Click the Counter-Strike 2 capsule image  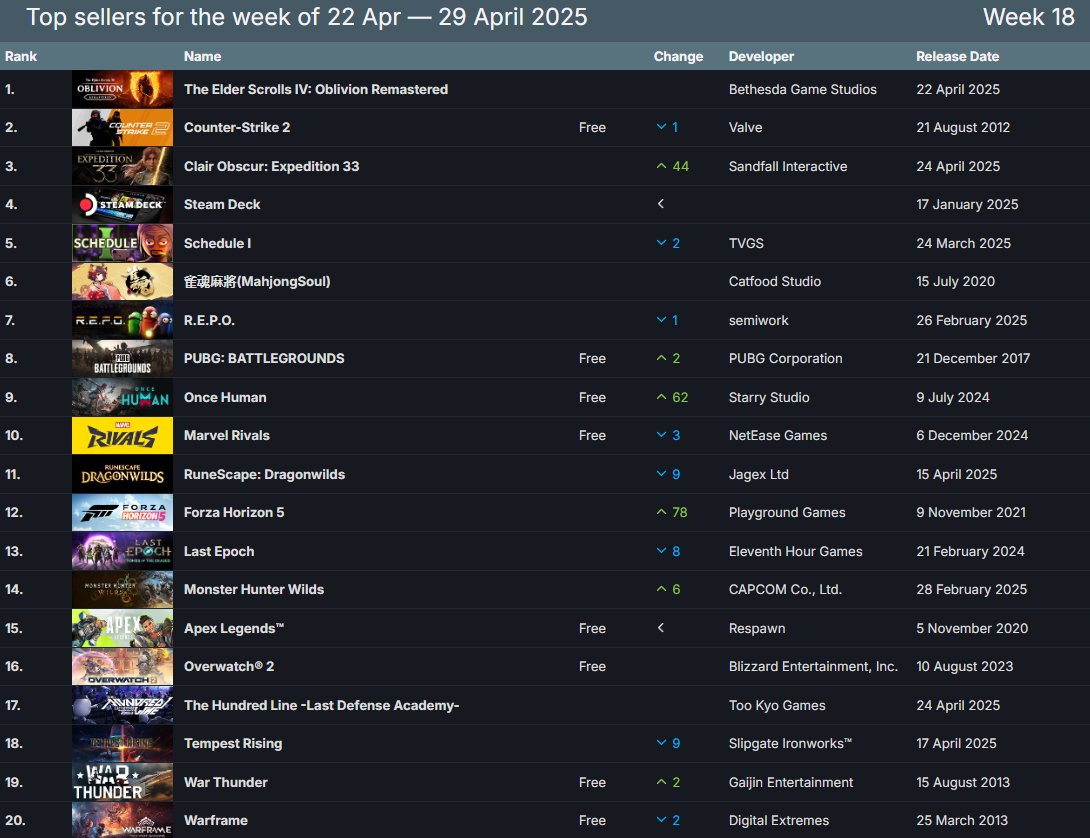click(122, 128)
